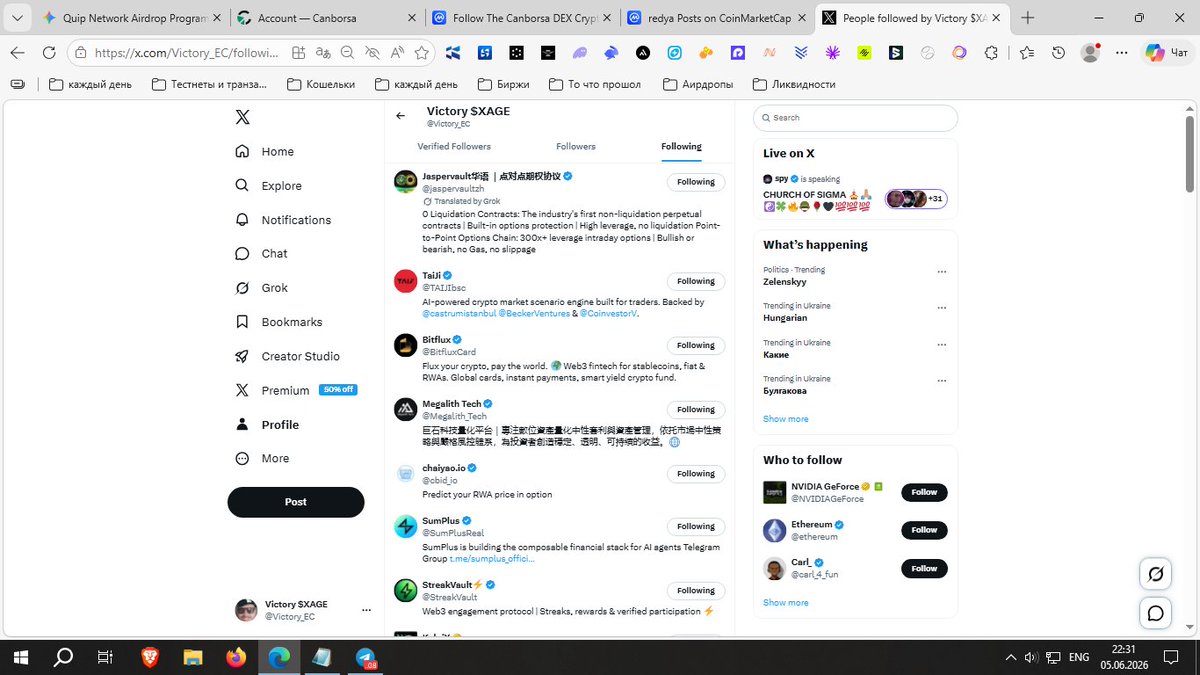The width and height of the screenshot is (1200, 675).
Task: Open Brave browser from taskbar
Action: 149,657
